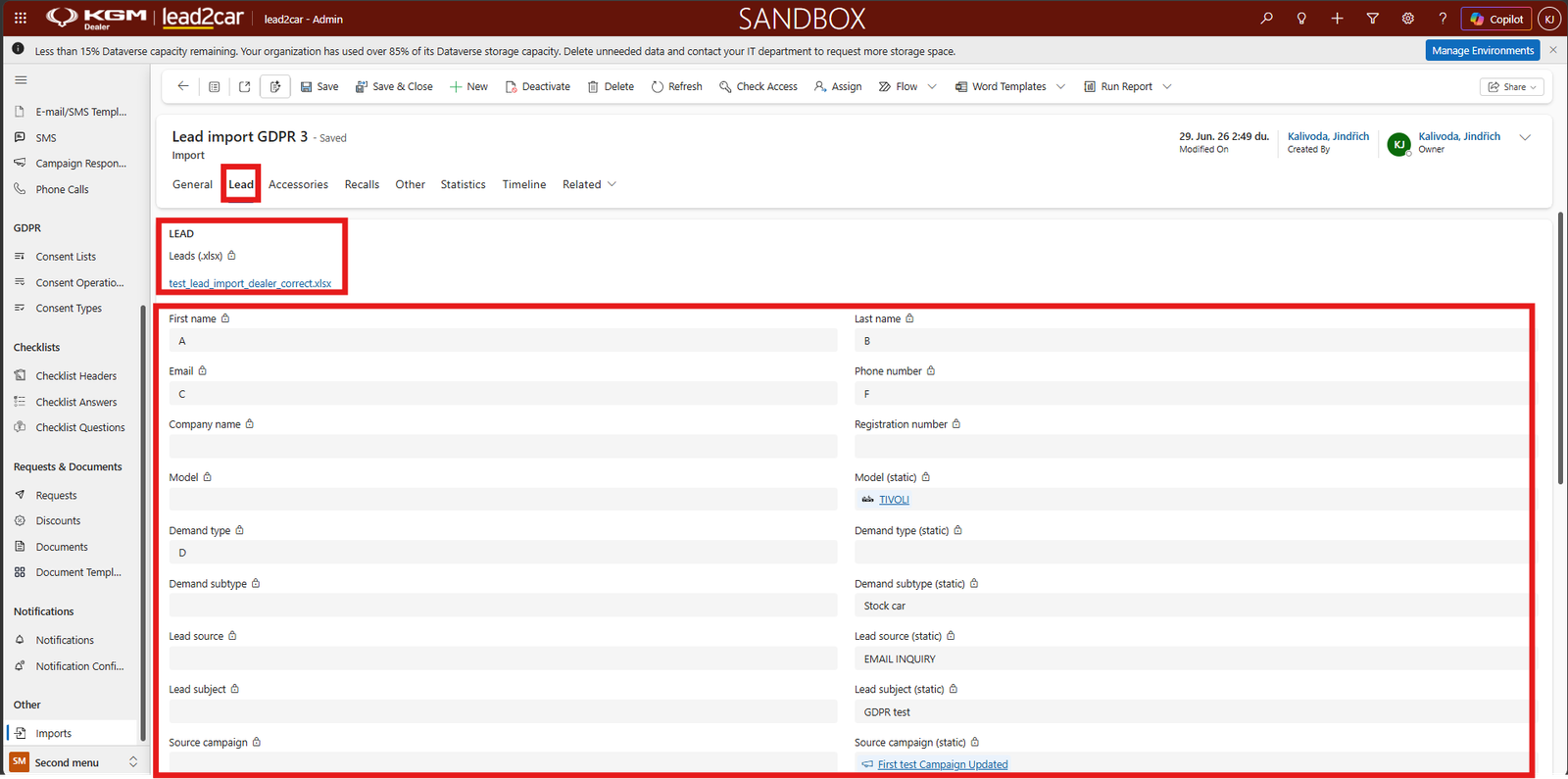Switch to the Accessories tab
The image size is (1568, 779).
point(298,184)
